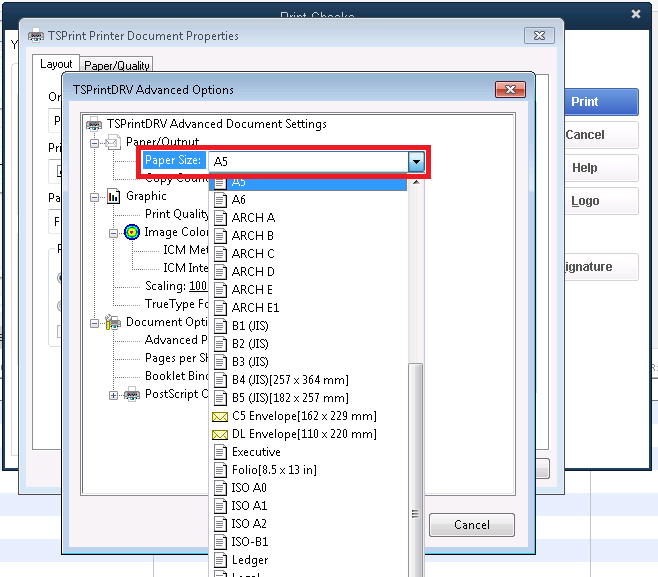Select ARCH E1 paper size
This screenshot has height=577, width=658.
pos(310,308)
